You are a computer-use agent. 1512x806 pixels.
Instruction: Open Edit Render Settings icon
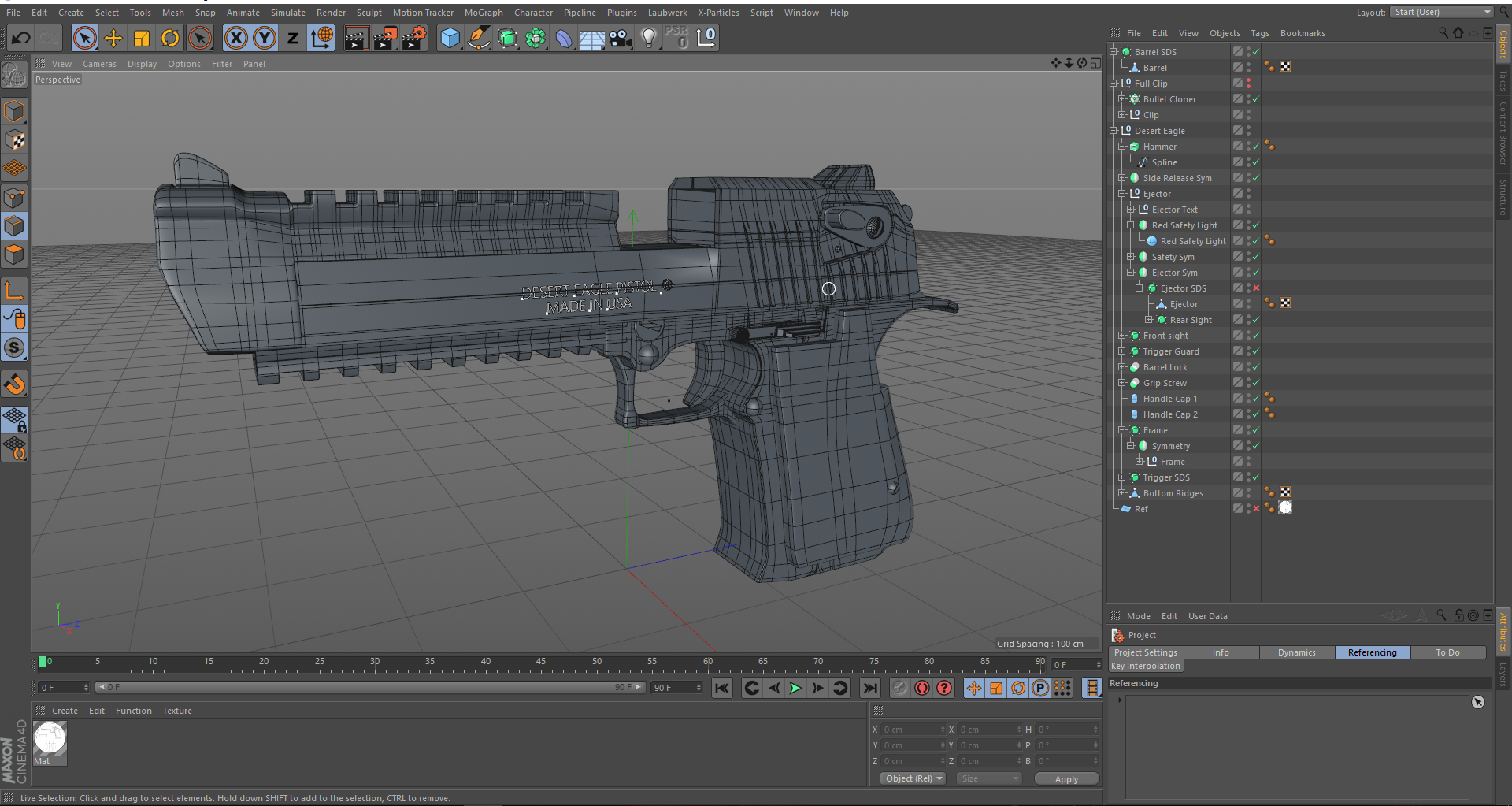(414, 38)
